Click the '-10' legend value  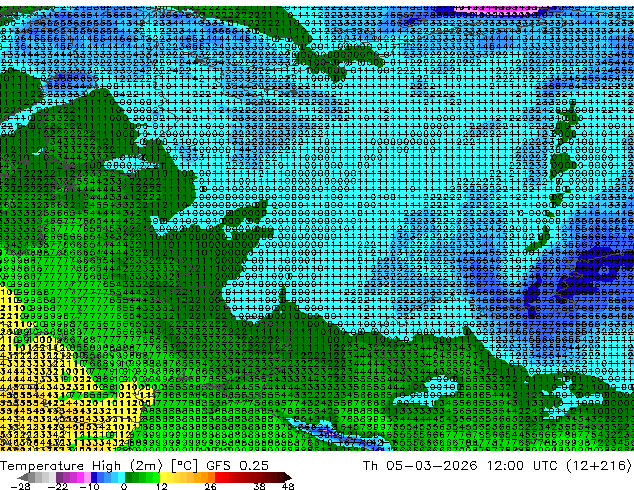(x=89, y=486)
